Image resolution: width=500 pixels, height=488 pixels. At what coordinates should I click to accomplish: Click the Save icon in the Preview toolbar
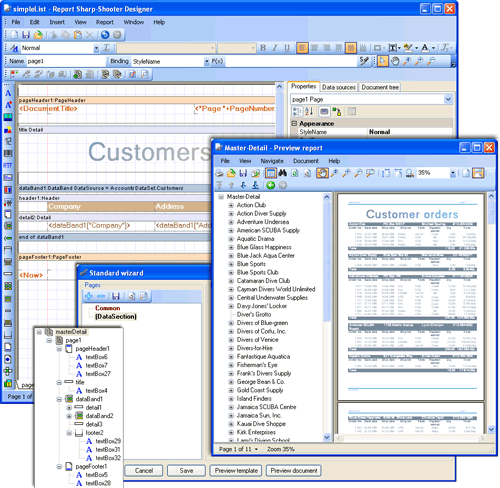tap(243, 173)
